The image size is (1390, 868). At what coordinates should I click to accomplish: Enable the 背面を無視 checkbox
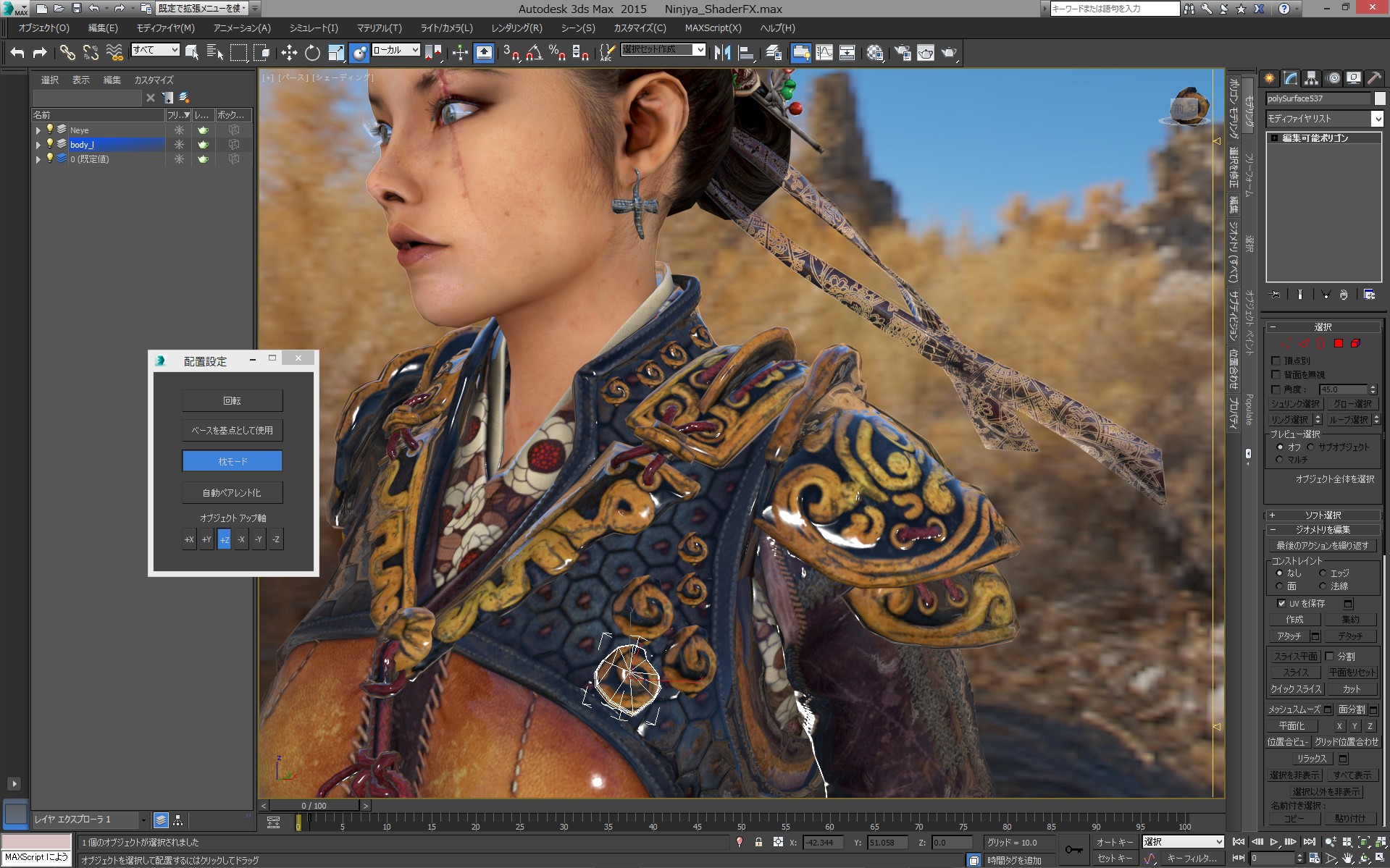(x=1276, y=374)
